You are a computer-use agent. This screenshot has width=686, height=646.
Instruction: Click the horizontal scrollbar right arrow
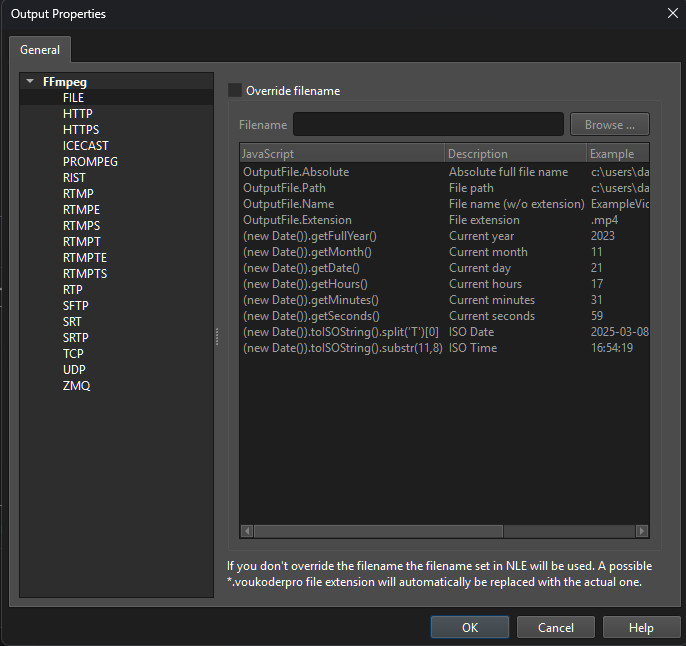tap(642, 531)
